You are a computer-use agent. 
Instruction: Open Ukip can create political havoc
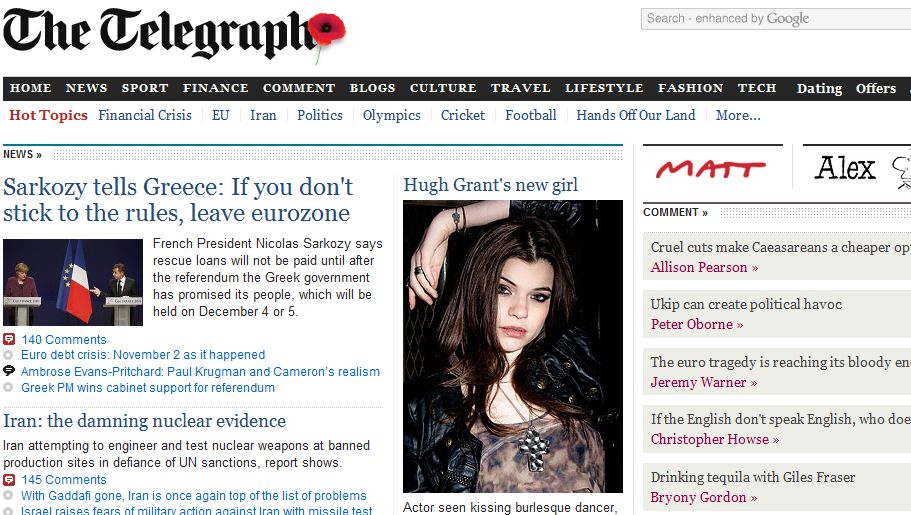pos(746,305)
